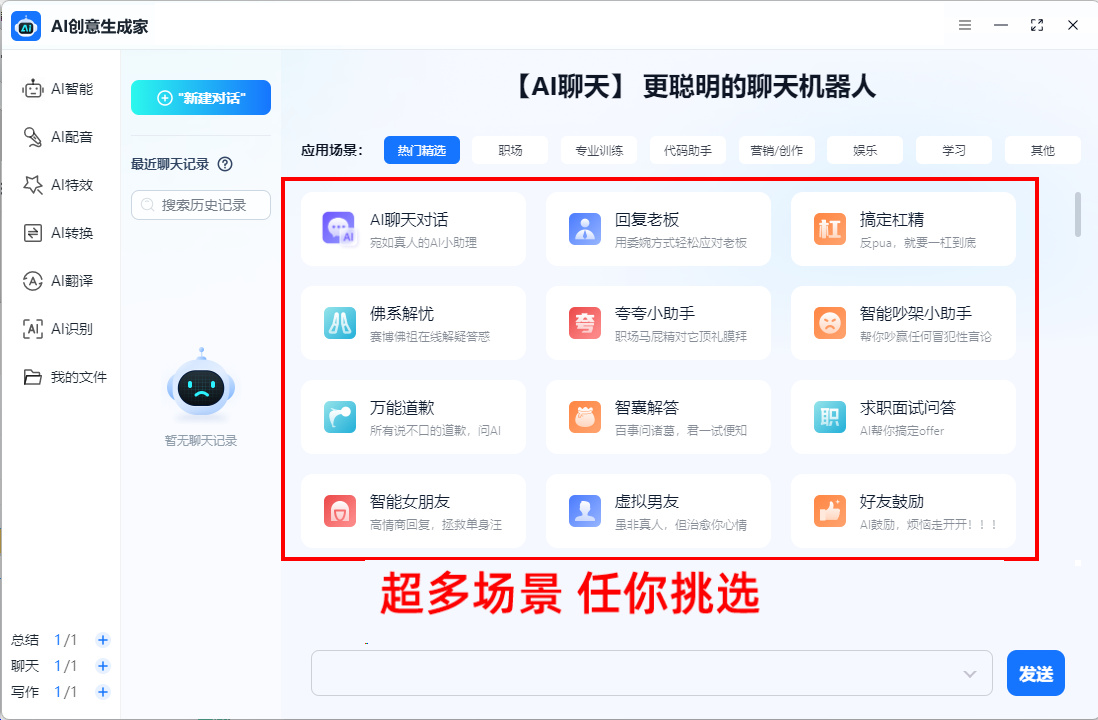Select the 专业训练 scenario tab
This screenshot has width=1098, height=720.
click(599, 150)
